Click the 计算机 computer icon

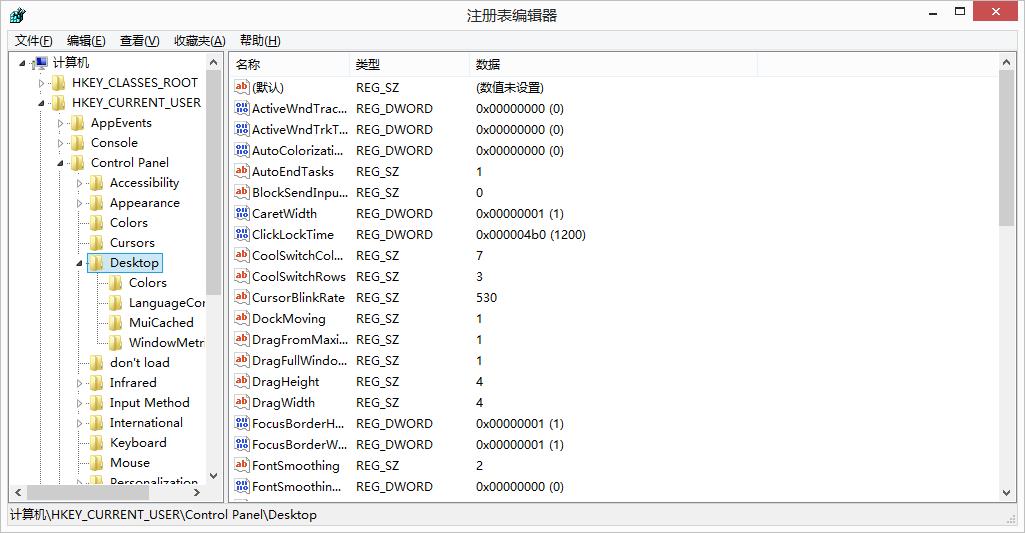41,63
